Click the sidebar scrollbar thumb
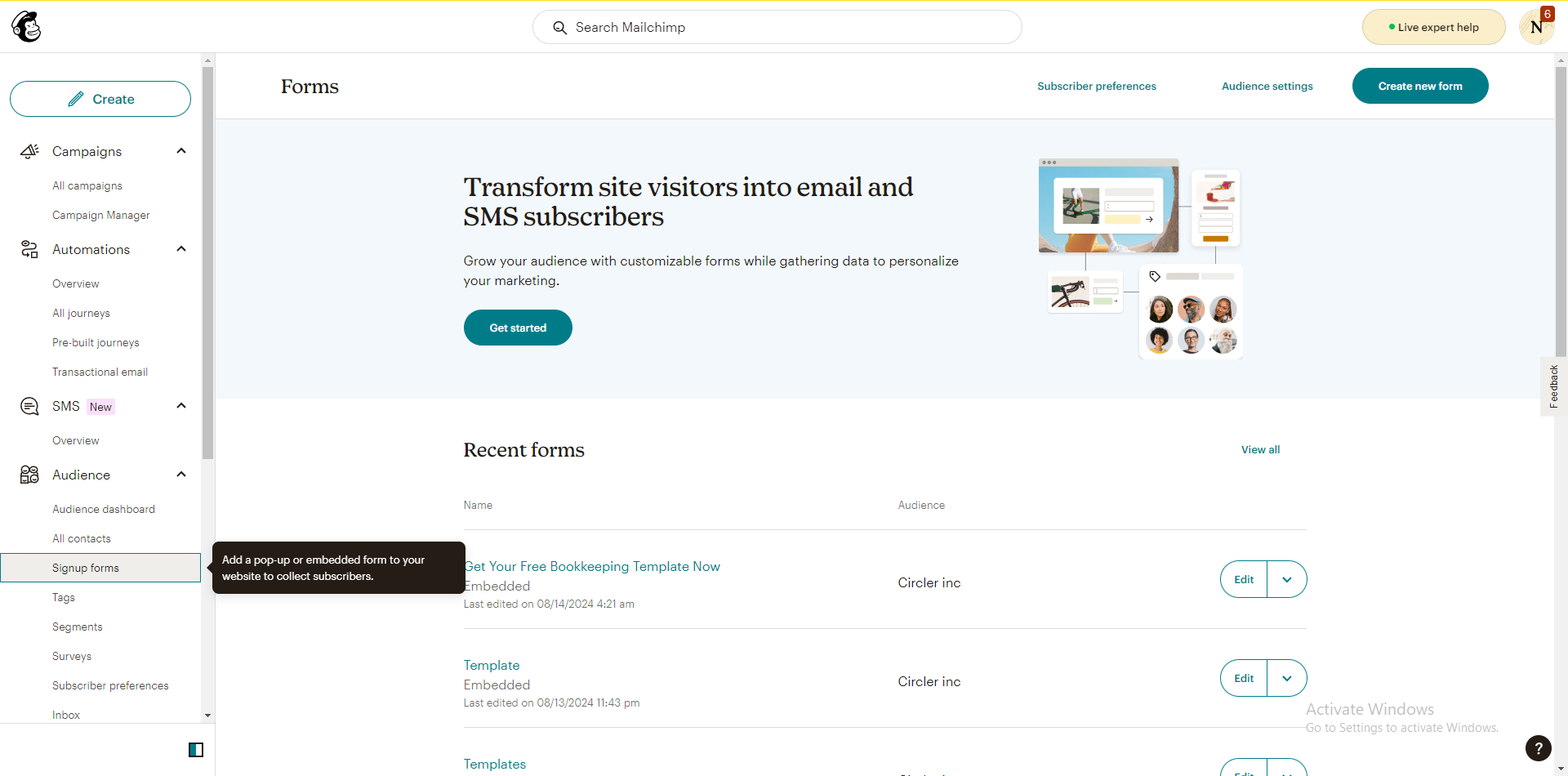The image size is (1568, 776). click(207, 263)
